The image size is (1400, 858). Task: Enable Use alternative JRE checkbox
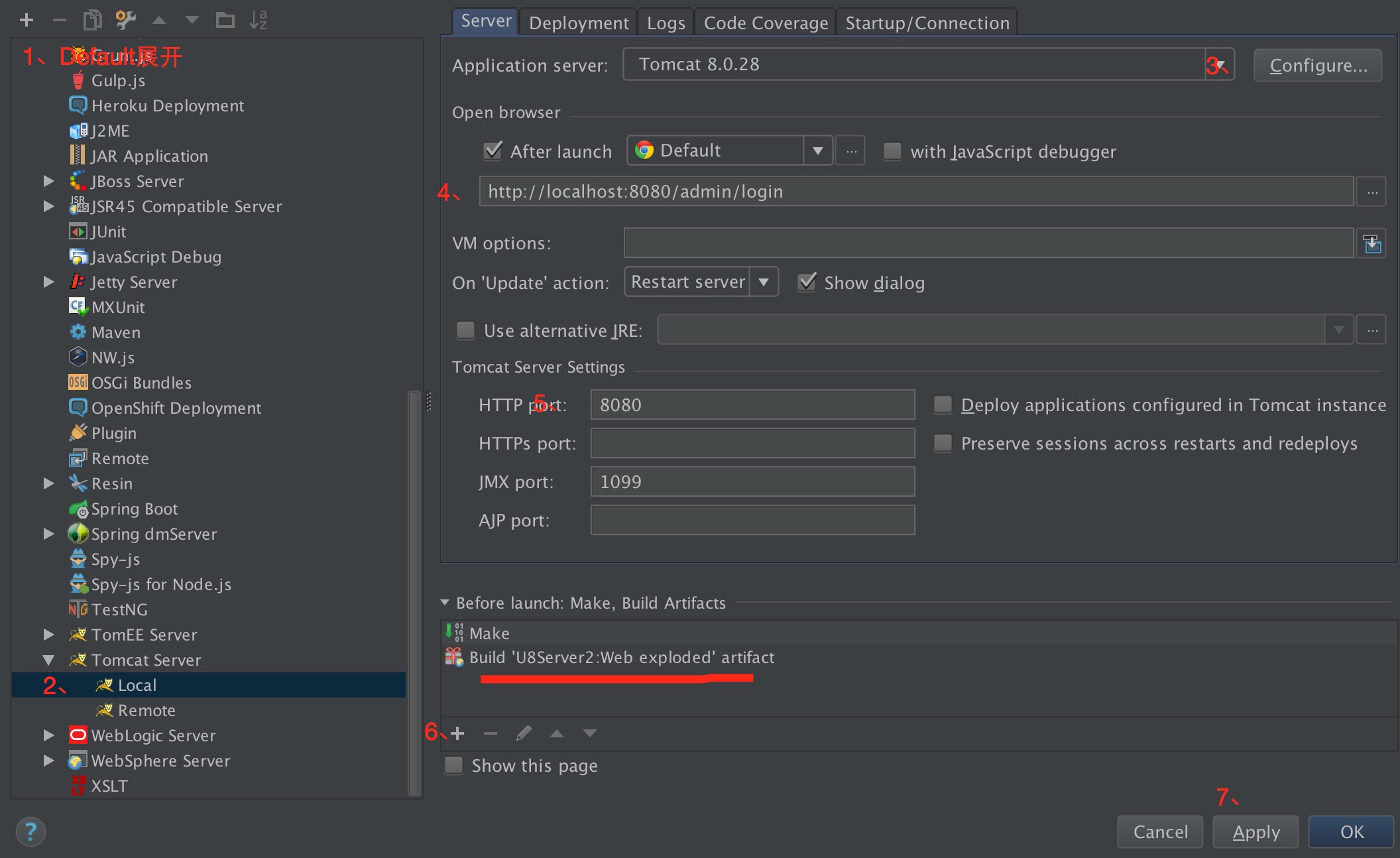[x=466, y=330]
